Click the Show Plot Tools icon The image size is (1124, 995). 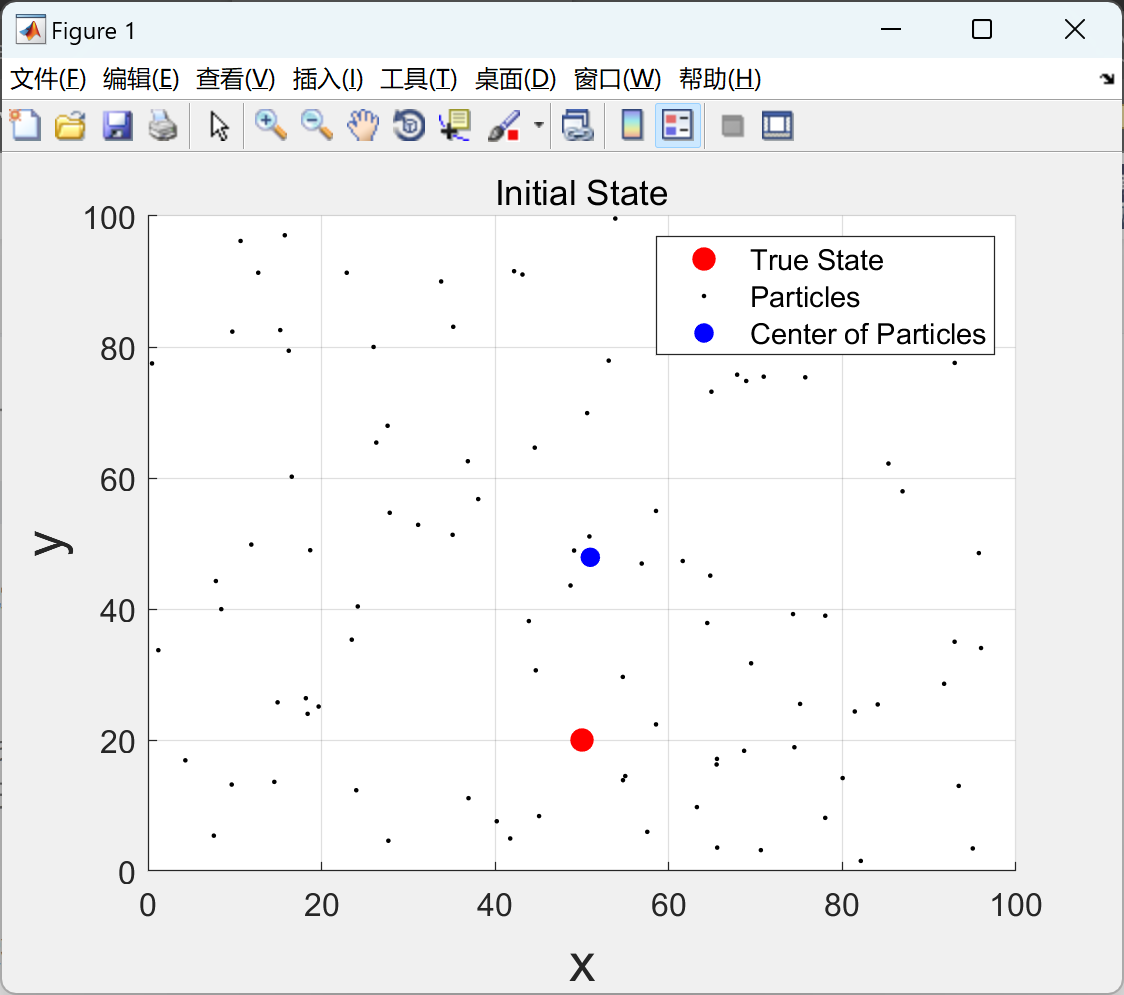[777, 125]
